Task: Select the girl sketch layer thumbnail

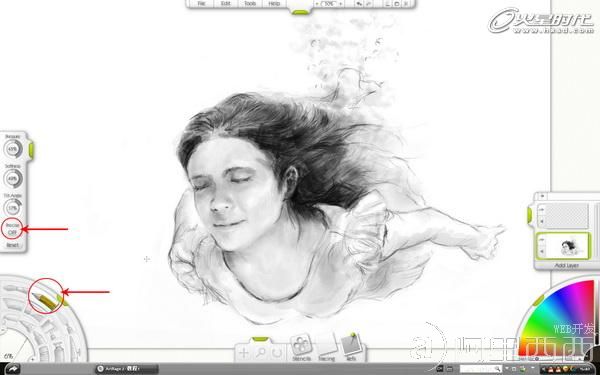Action: pyautogui.click(x=569, y=246)
